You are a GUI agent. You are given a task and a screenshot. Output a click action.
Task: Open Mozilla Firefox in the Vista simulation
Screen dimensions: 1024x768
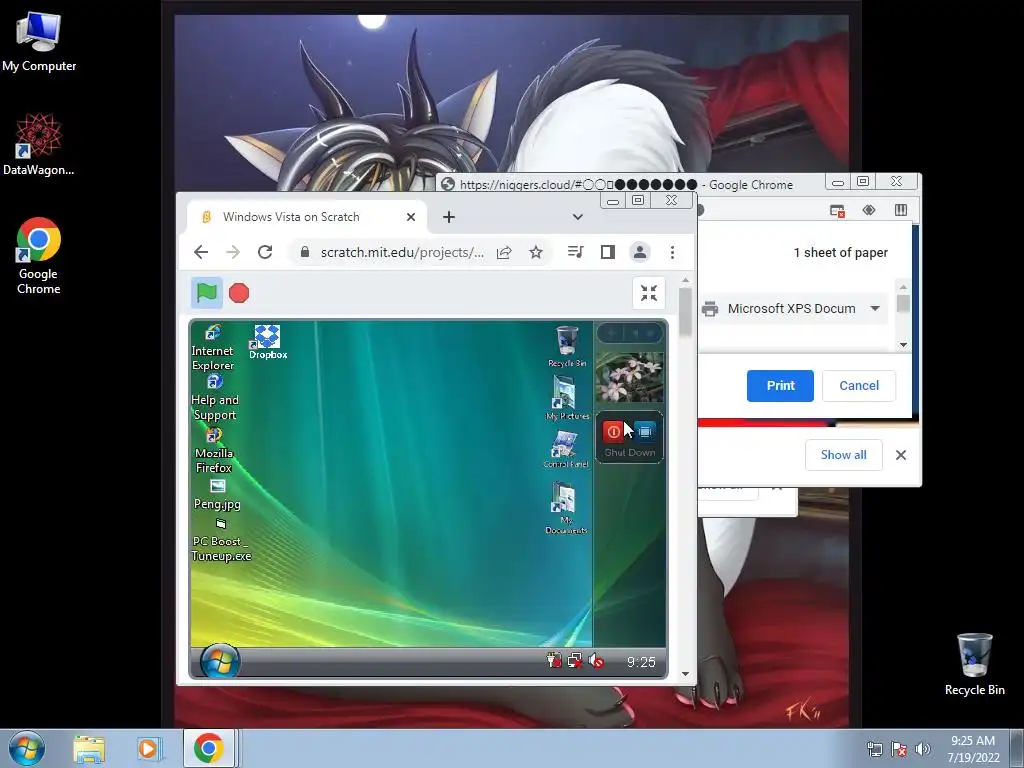tap(214, 451)
